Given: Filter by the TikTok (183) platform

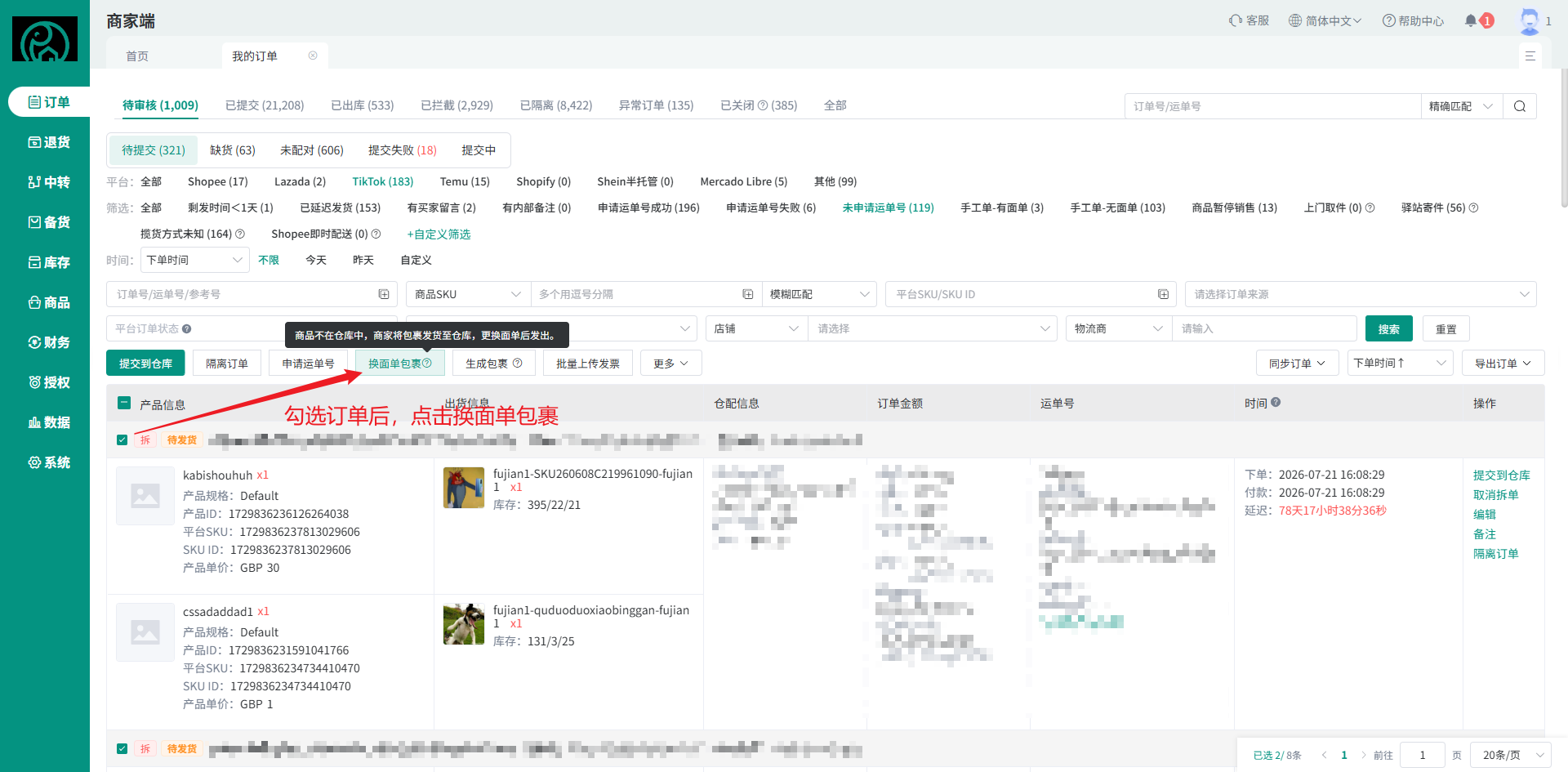Looking at the screenshot, I should coord(383,181).
